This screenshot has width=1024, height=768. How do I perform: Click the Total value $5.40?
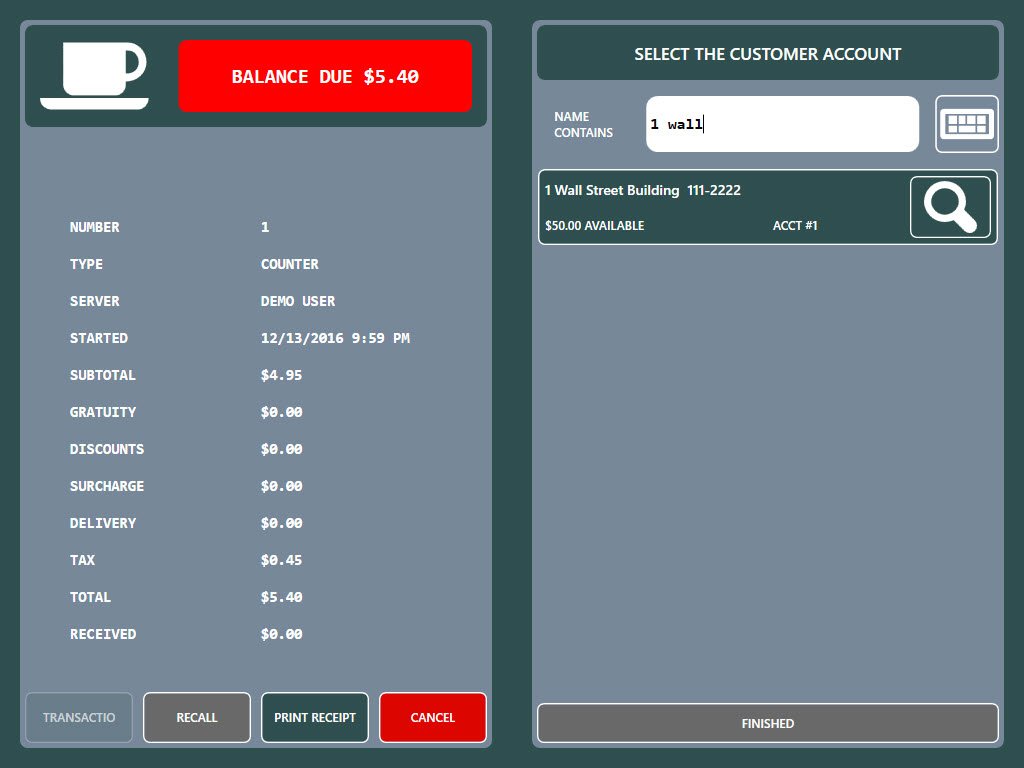(281, 597)
